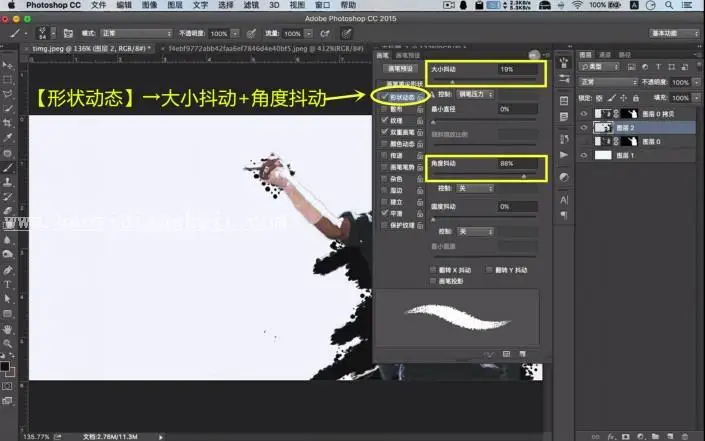Uncheck 平滑 option
This screenshot has height=441, width=705.
(384, 214)
